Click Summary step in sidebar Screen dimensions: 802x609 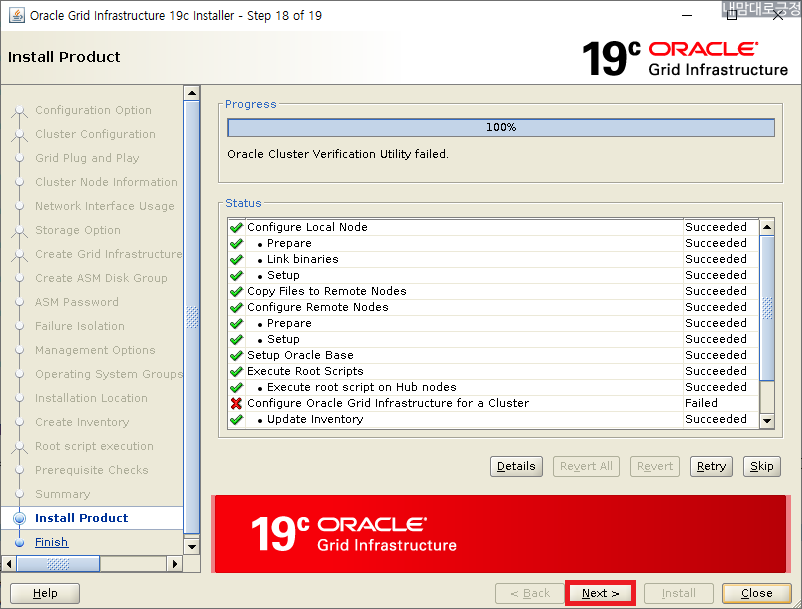(x=62, y=494)
